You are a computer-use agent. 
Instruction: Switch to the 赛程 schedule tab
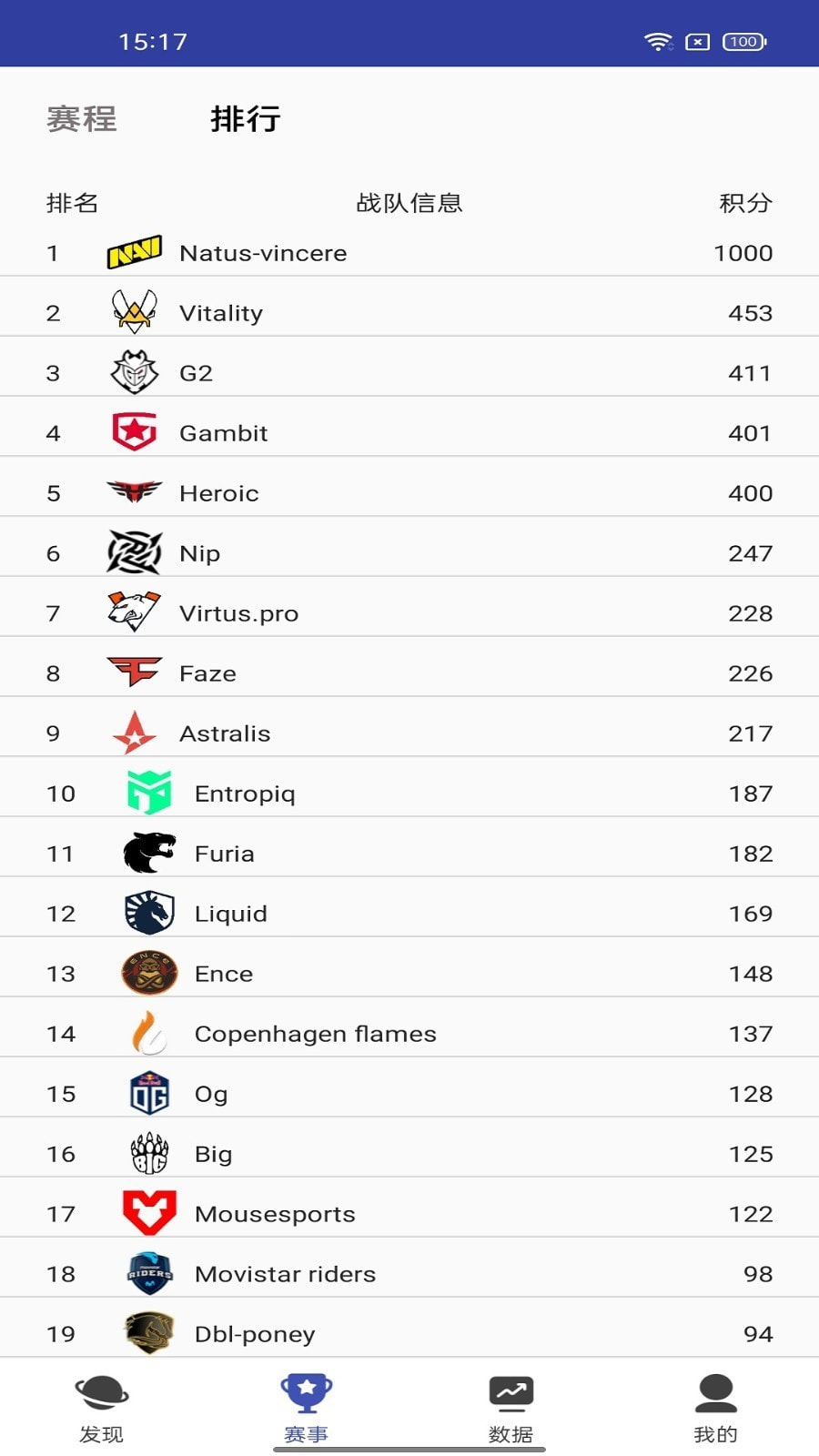tap(82, 119)
